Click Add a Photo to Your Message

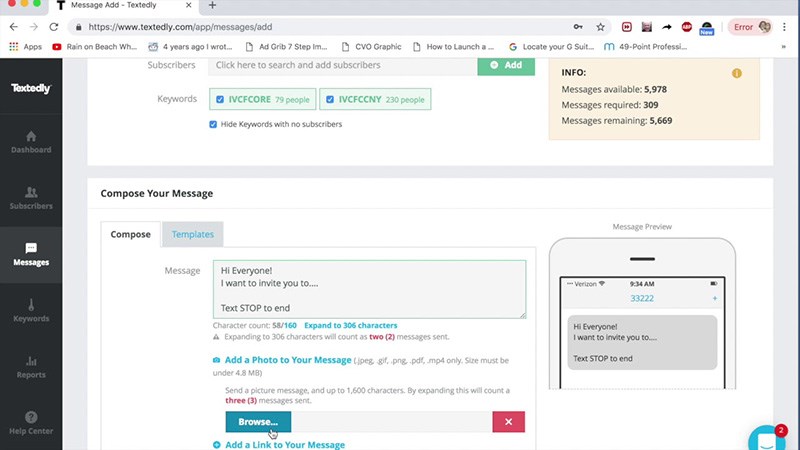[x=288, y=360]
